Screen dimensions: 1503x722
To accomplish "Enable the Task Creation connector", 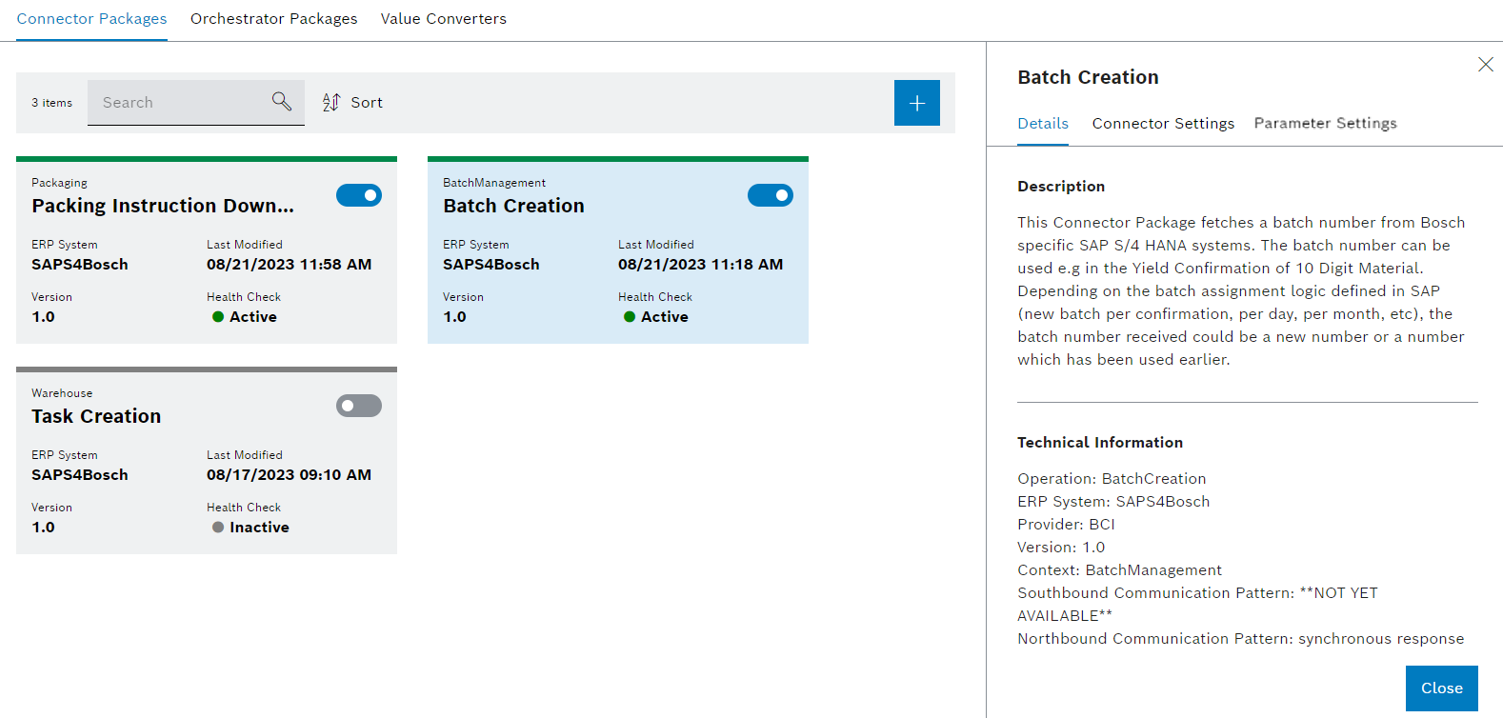I will click(359, 405).
